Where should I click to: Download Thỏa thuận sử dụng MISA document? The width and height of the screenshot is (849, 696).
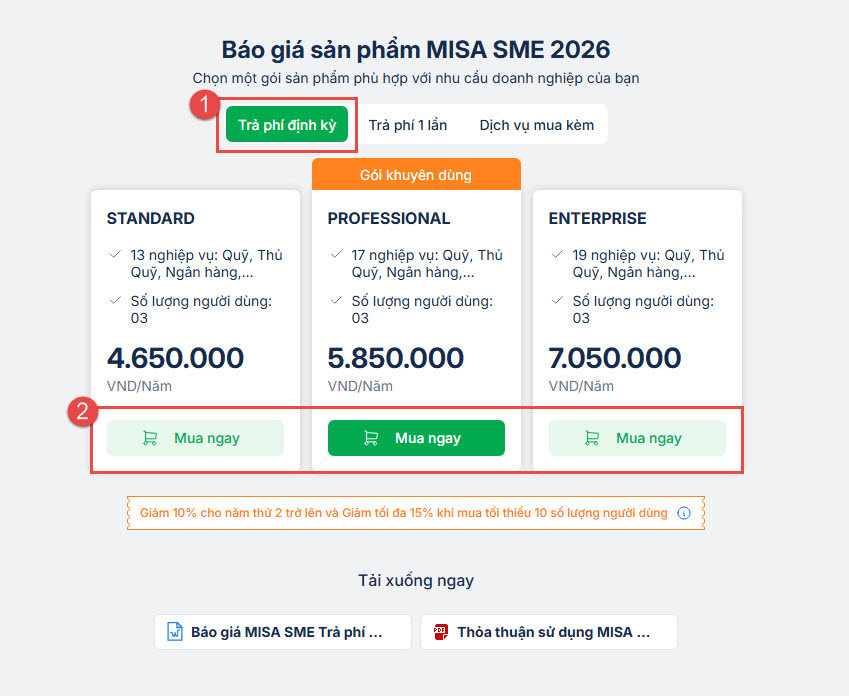click(554, 632)
